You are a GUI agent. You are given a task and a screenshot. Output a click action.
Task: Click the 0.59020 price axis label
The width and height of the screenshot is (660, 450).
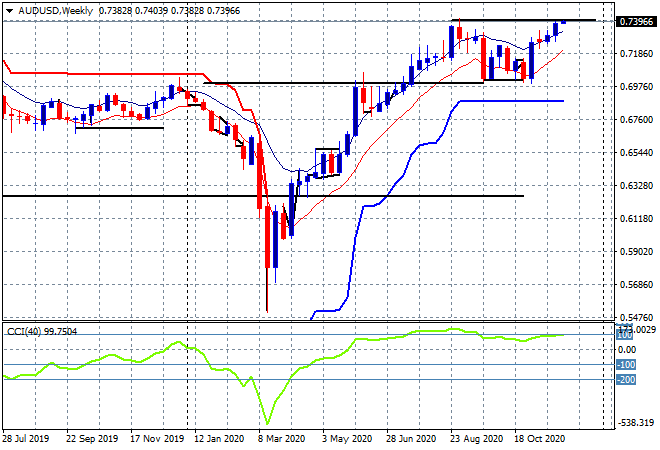636,252
